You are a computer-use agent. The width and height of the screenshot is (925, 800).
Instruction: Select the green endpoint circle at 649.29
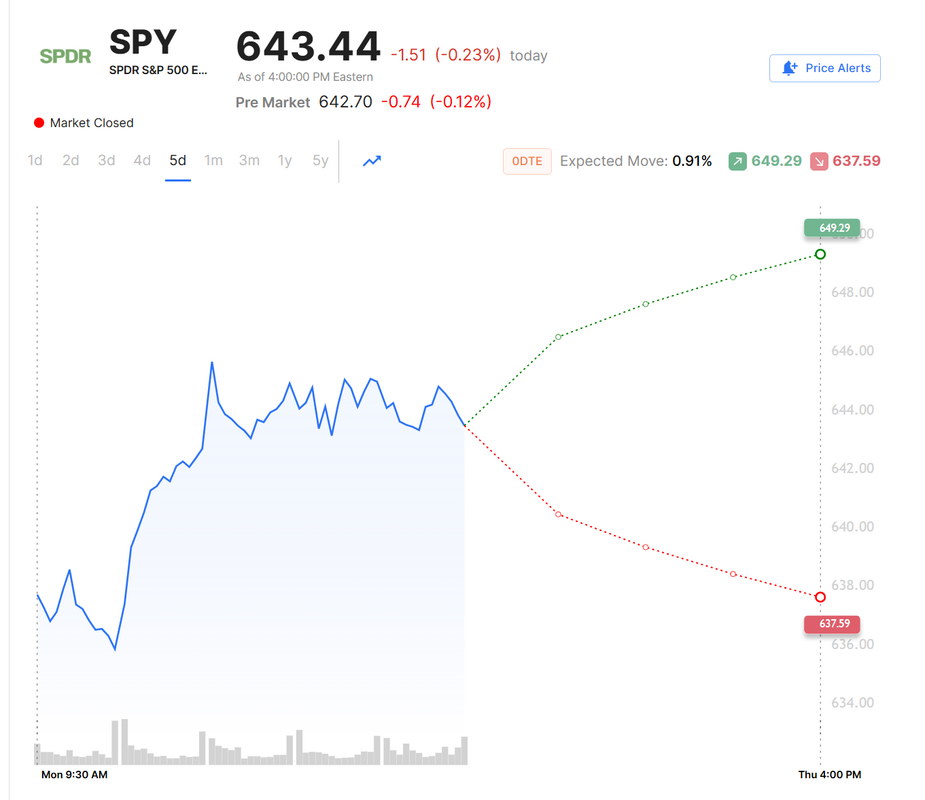(x=820, y=254)
